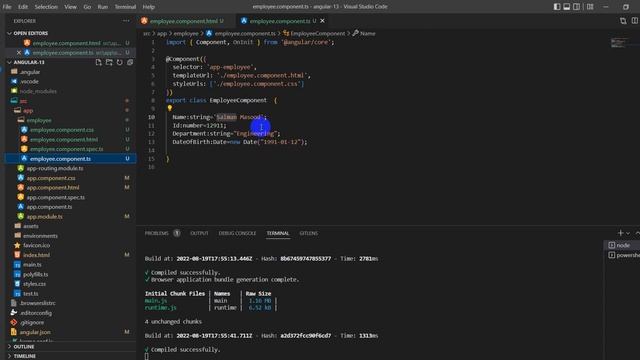Close the employee.component.ts editor tab
This screenshot has height=360, width=640.
tap(322, 21)
